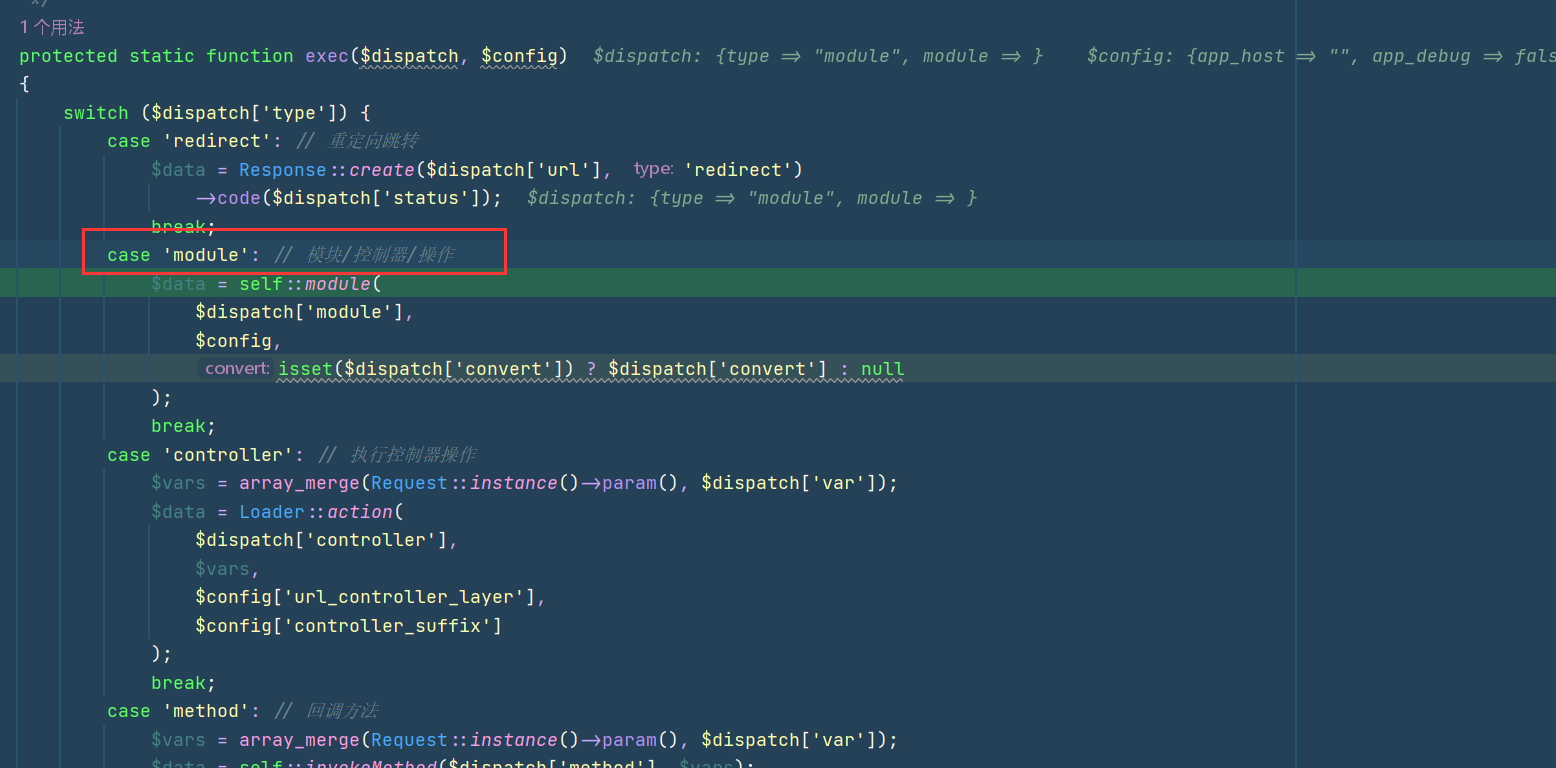Click the 回调方法 comment
The width and height of the screenshot is (1556, 768).
[342, 711]
